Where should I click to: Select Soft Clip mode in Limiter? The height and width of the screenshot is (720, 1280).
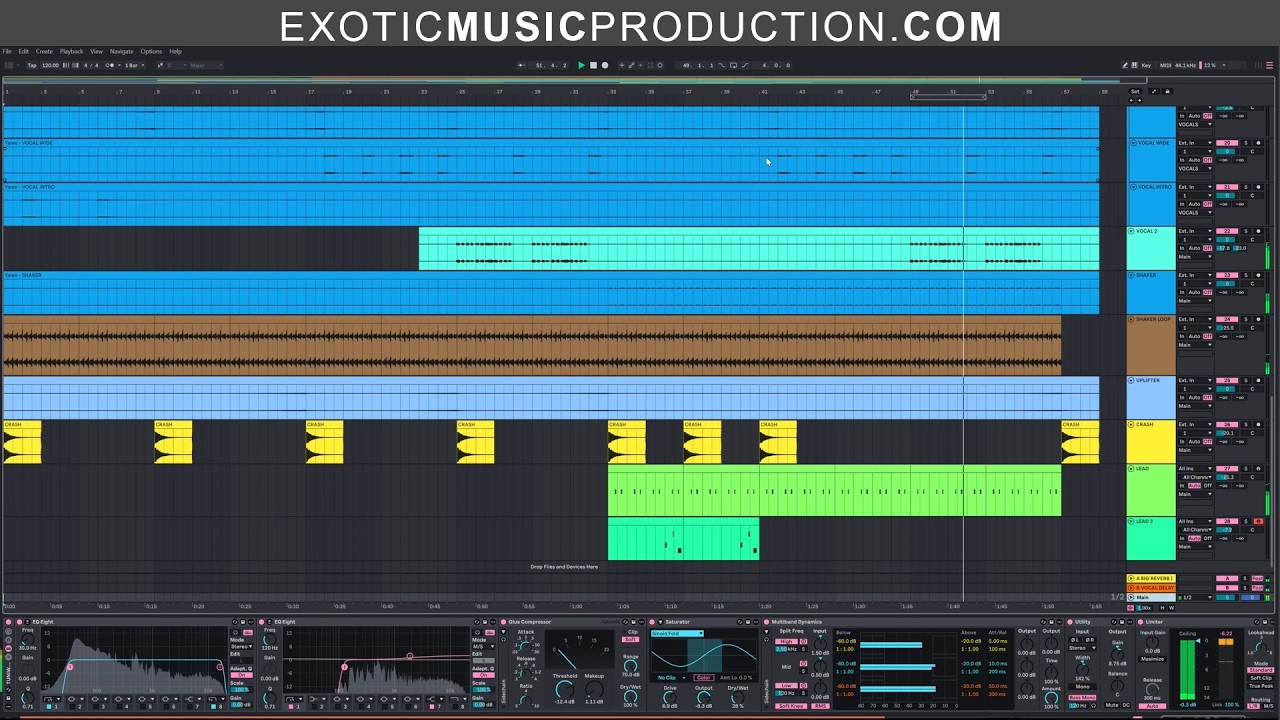pyautogui.click(x=1260, y=678)
